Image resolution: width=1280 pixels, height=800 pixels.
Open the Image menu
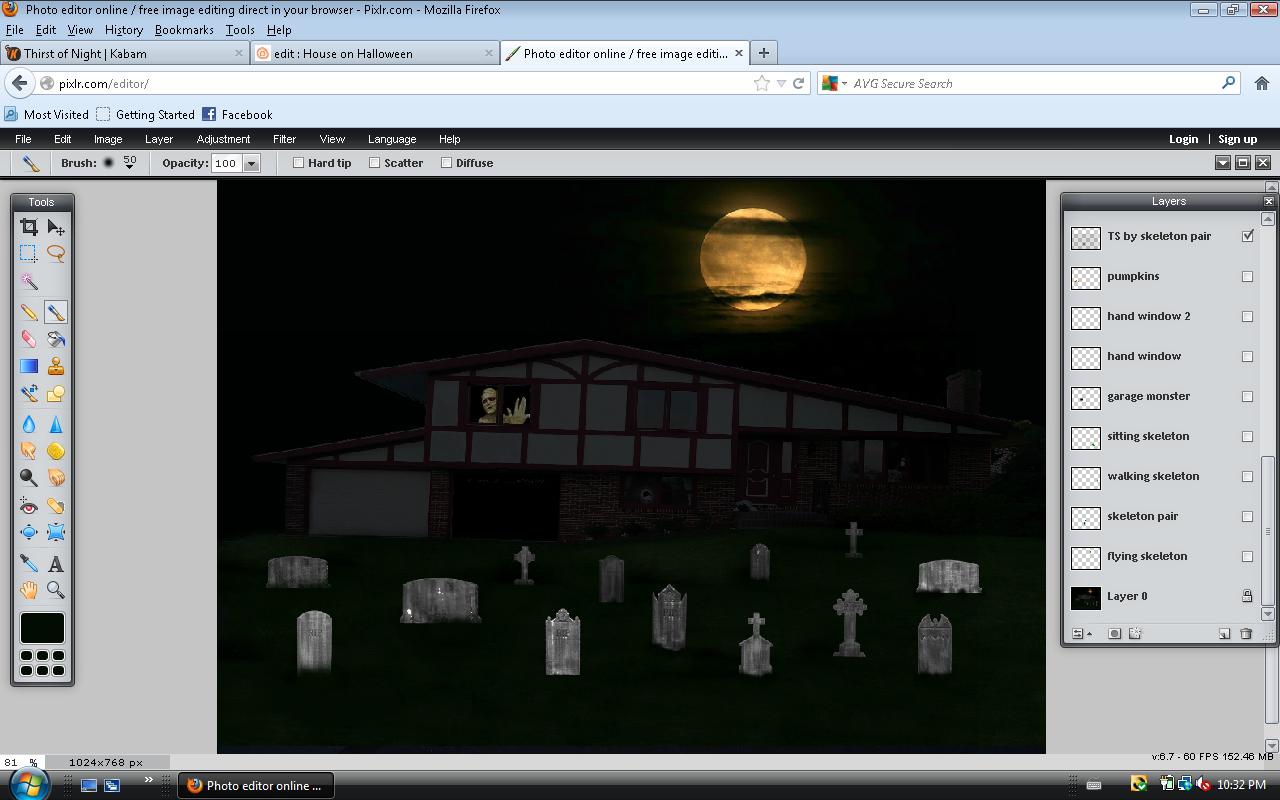[108, 139]
